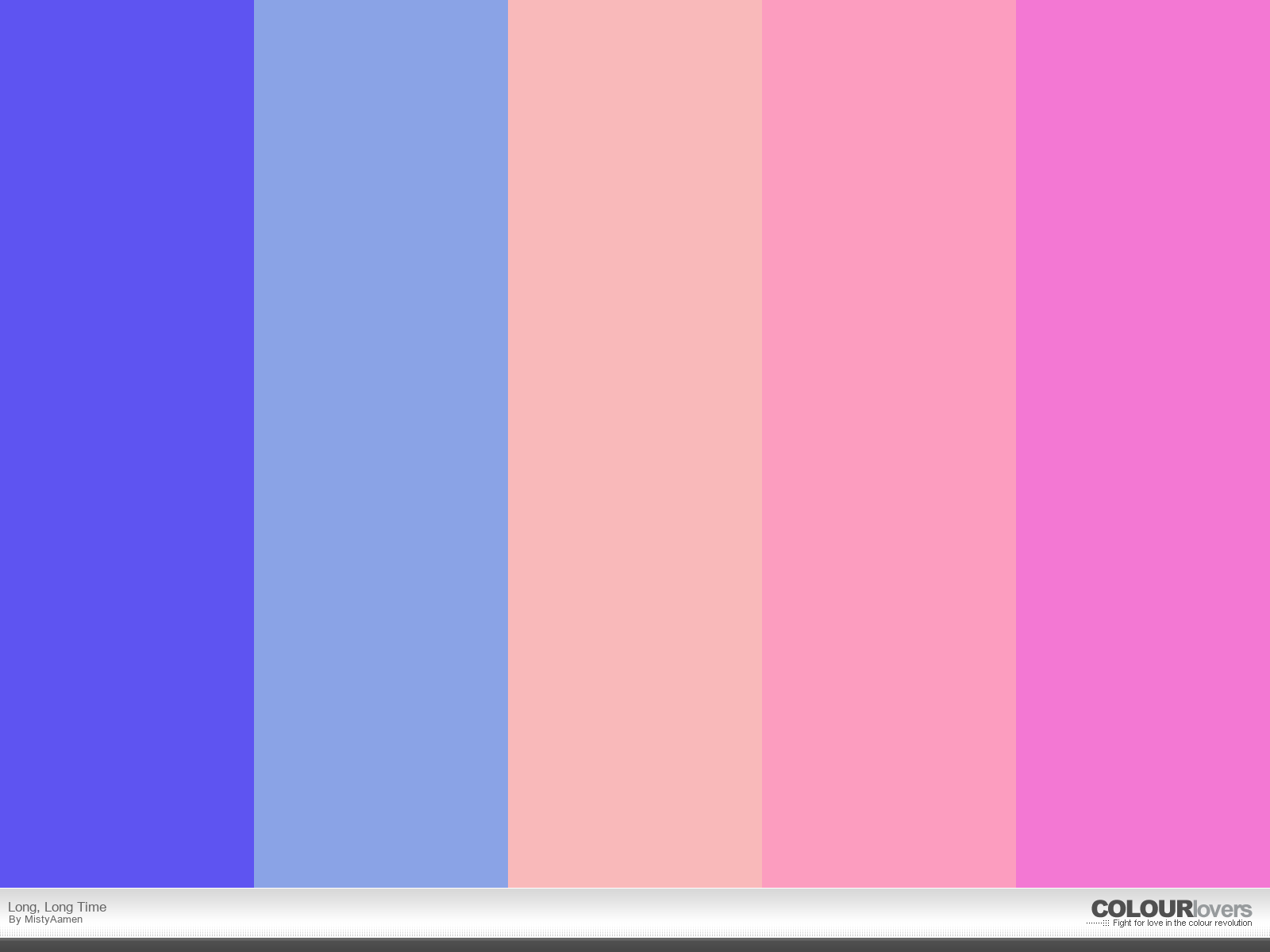Click the author credit 'By MistyAamen'
1270x952 pixels.
[46, 919]
